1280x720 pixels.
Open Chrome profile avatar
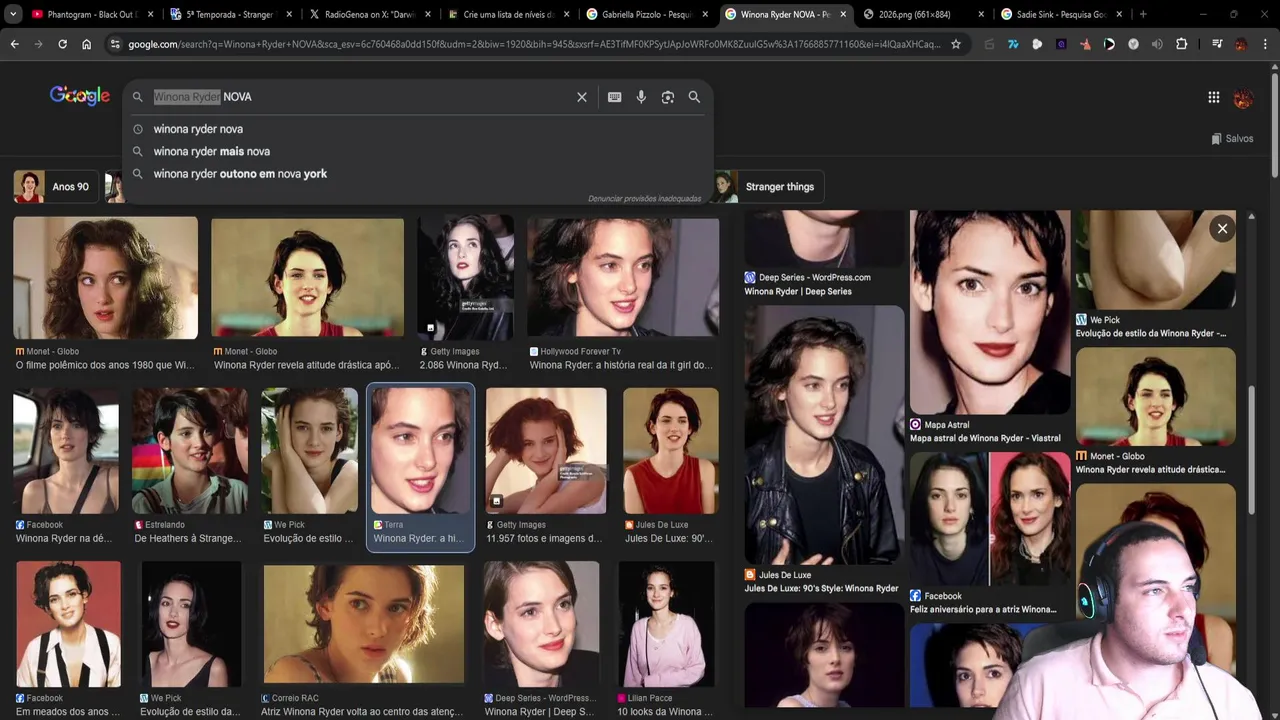point(1241,44)
